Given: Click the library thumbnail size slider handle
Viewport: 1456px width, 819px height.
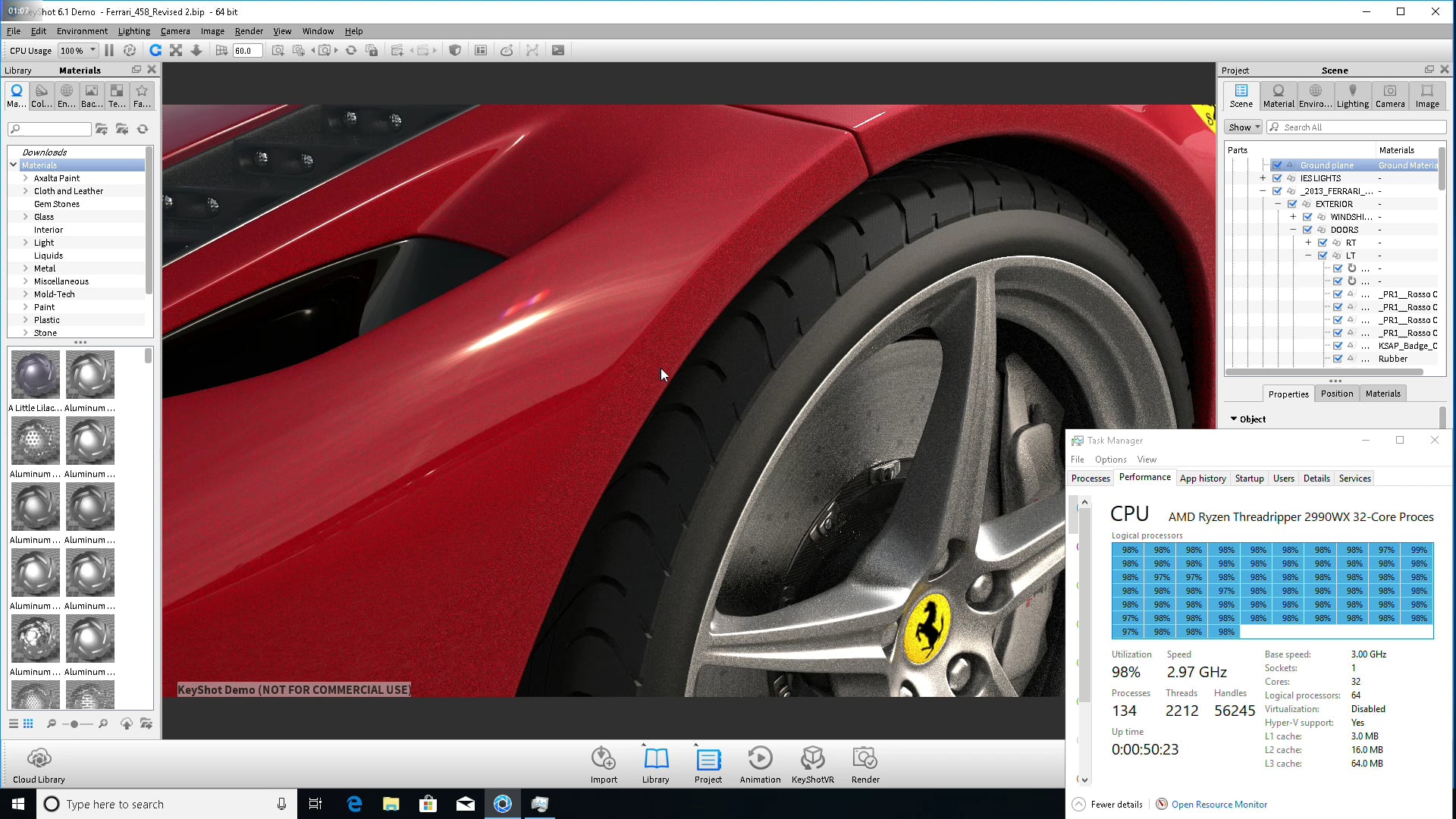Looking at the screenshot, I should tap(74, 724).
